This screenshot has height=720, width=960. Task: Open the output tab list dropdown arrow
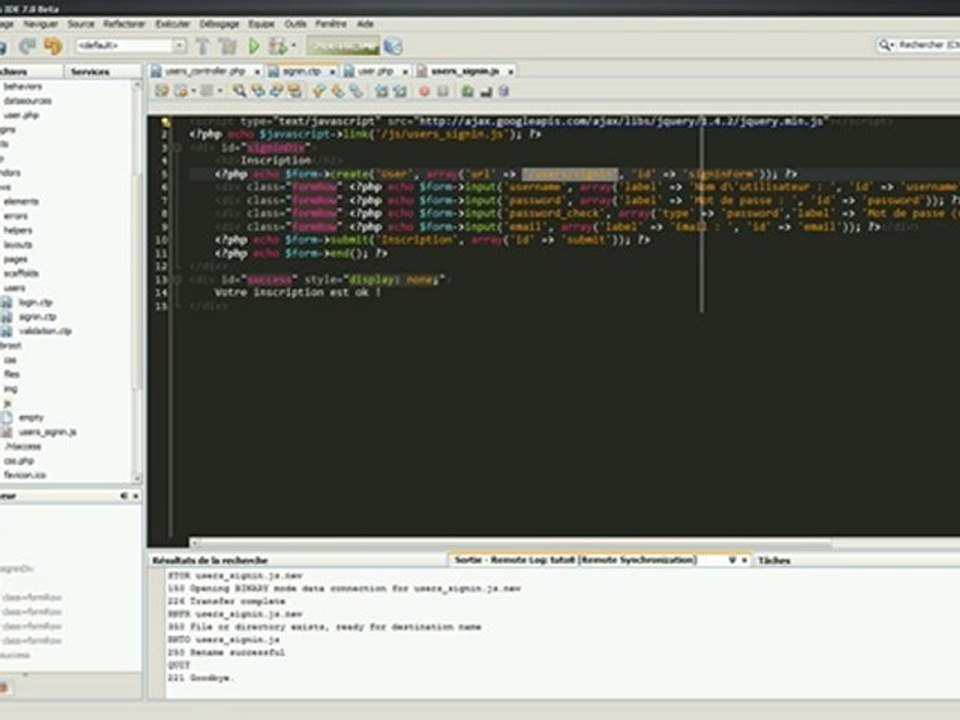(732, 560)
